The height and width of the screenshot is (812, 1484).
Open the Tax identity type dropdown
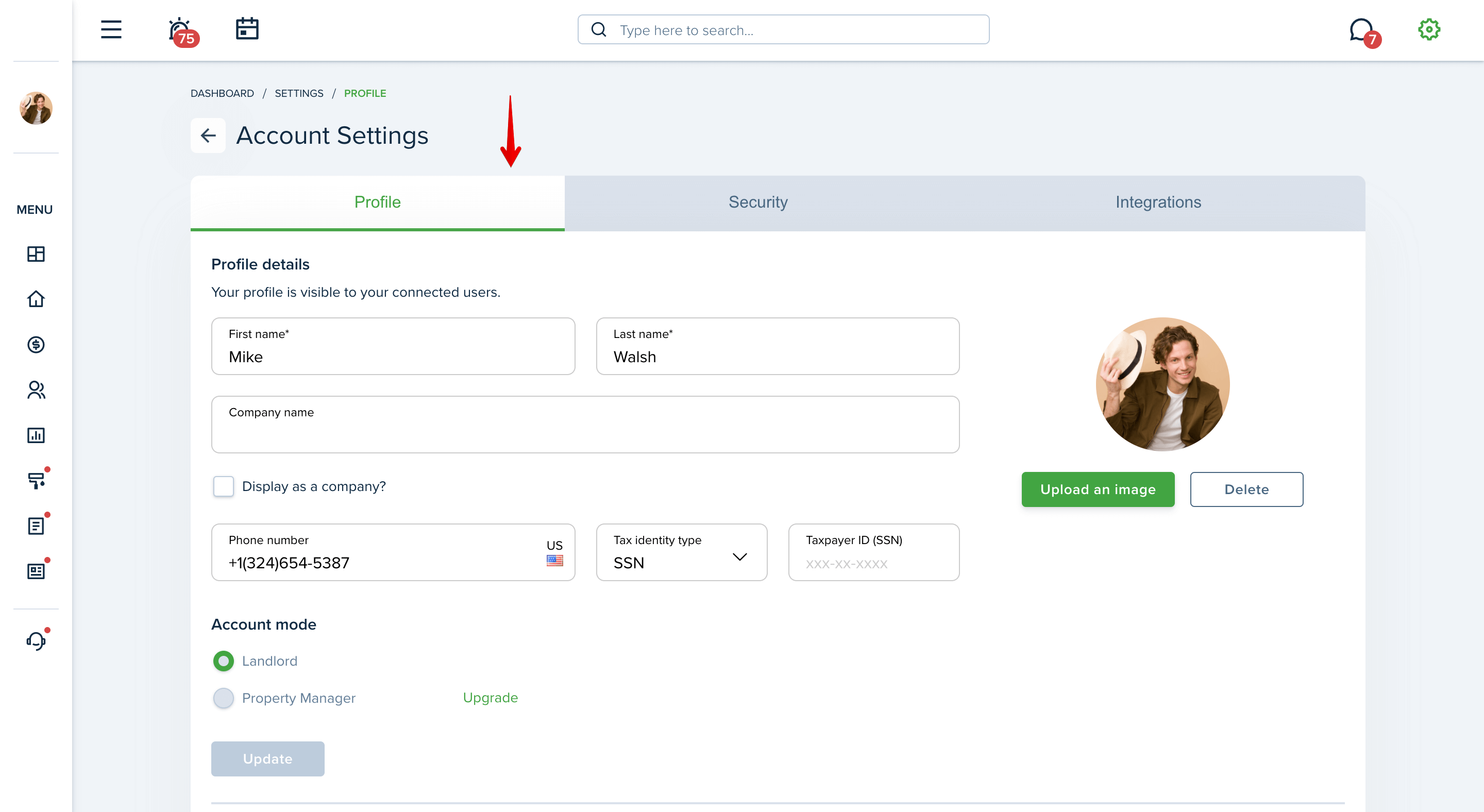point(682,552)
